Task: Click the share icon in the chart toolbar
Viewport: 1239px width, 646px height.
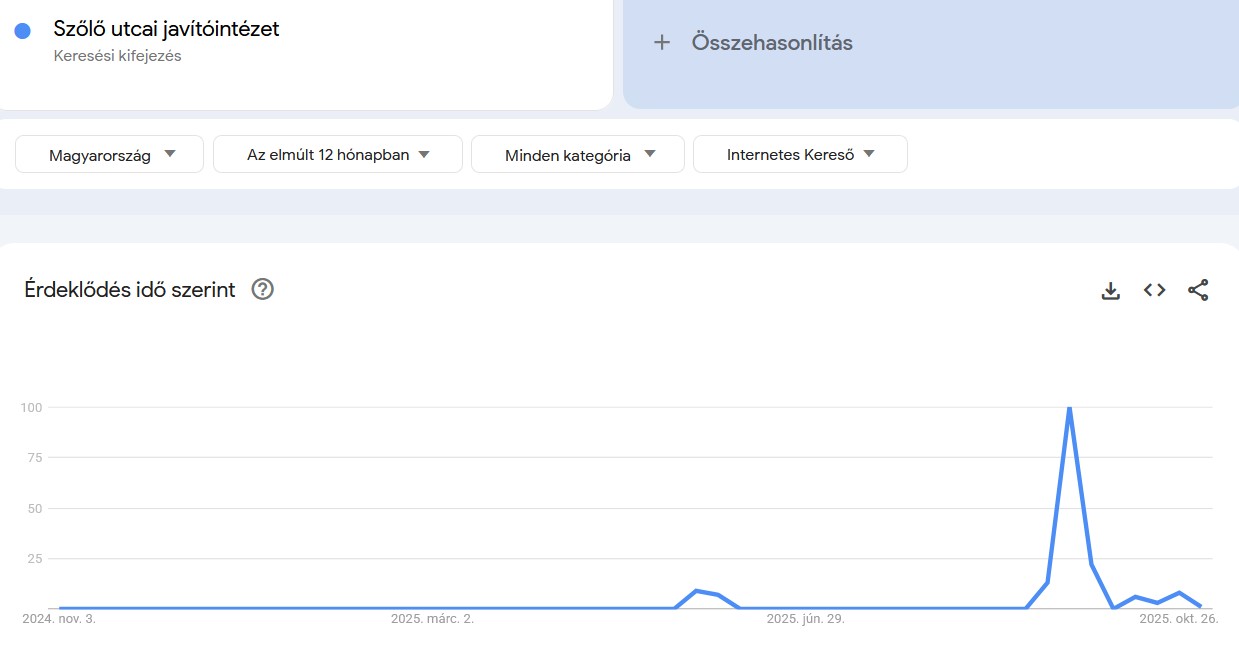Action: pos(1199,290)
